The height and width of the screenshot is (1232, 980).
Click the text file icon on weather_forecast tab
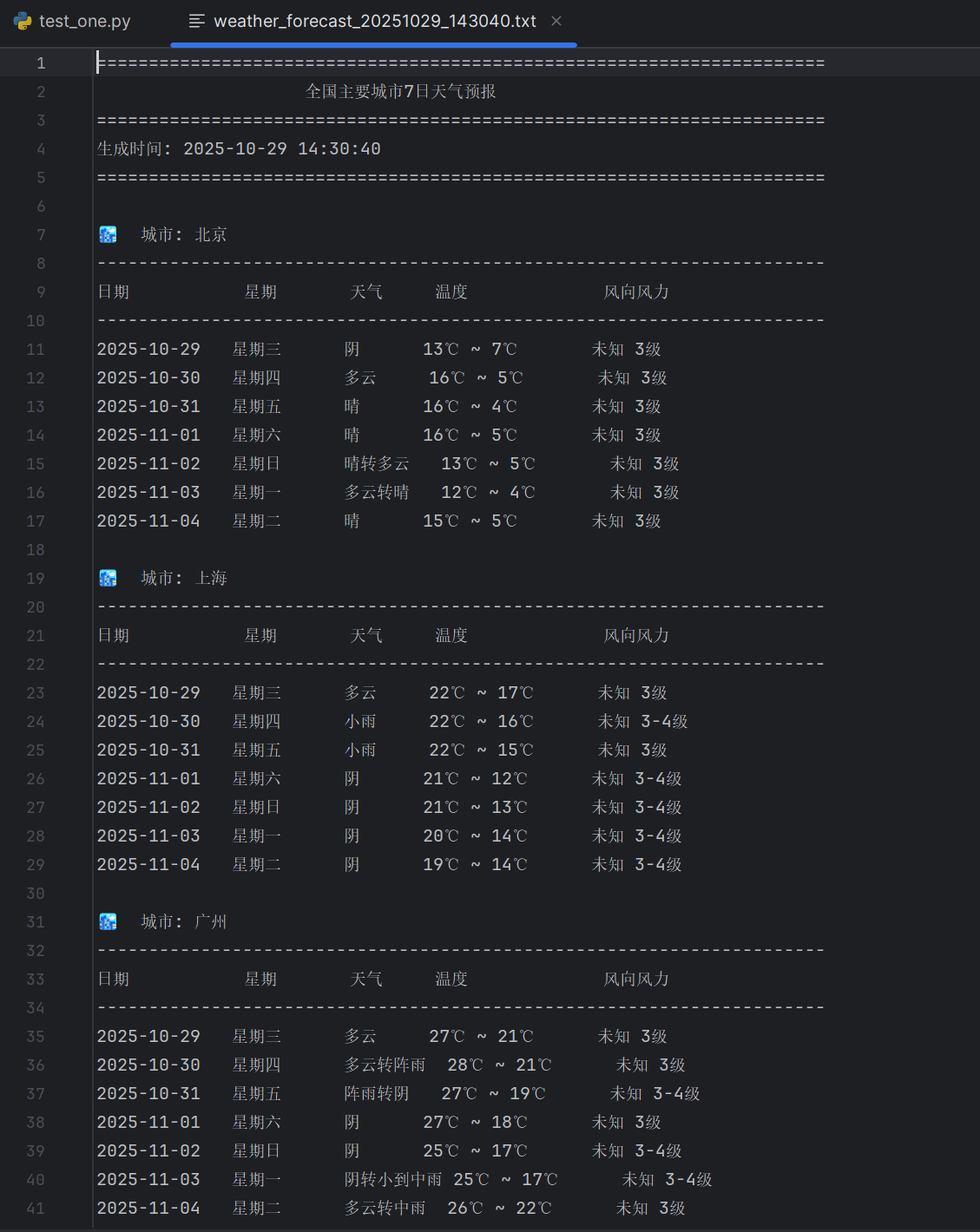click(197, 21)
